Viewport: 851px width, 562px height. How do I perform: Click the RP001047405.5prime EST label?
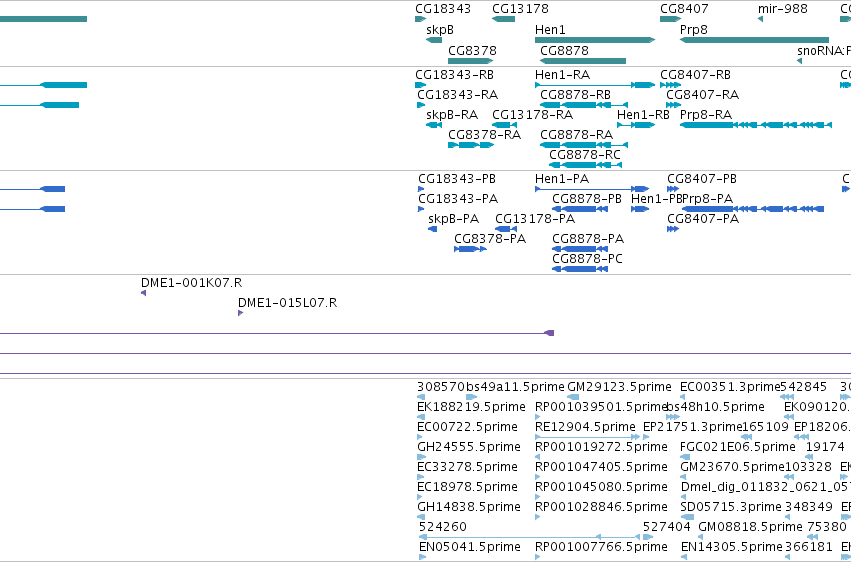click(601, 467)
